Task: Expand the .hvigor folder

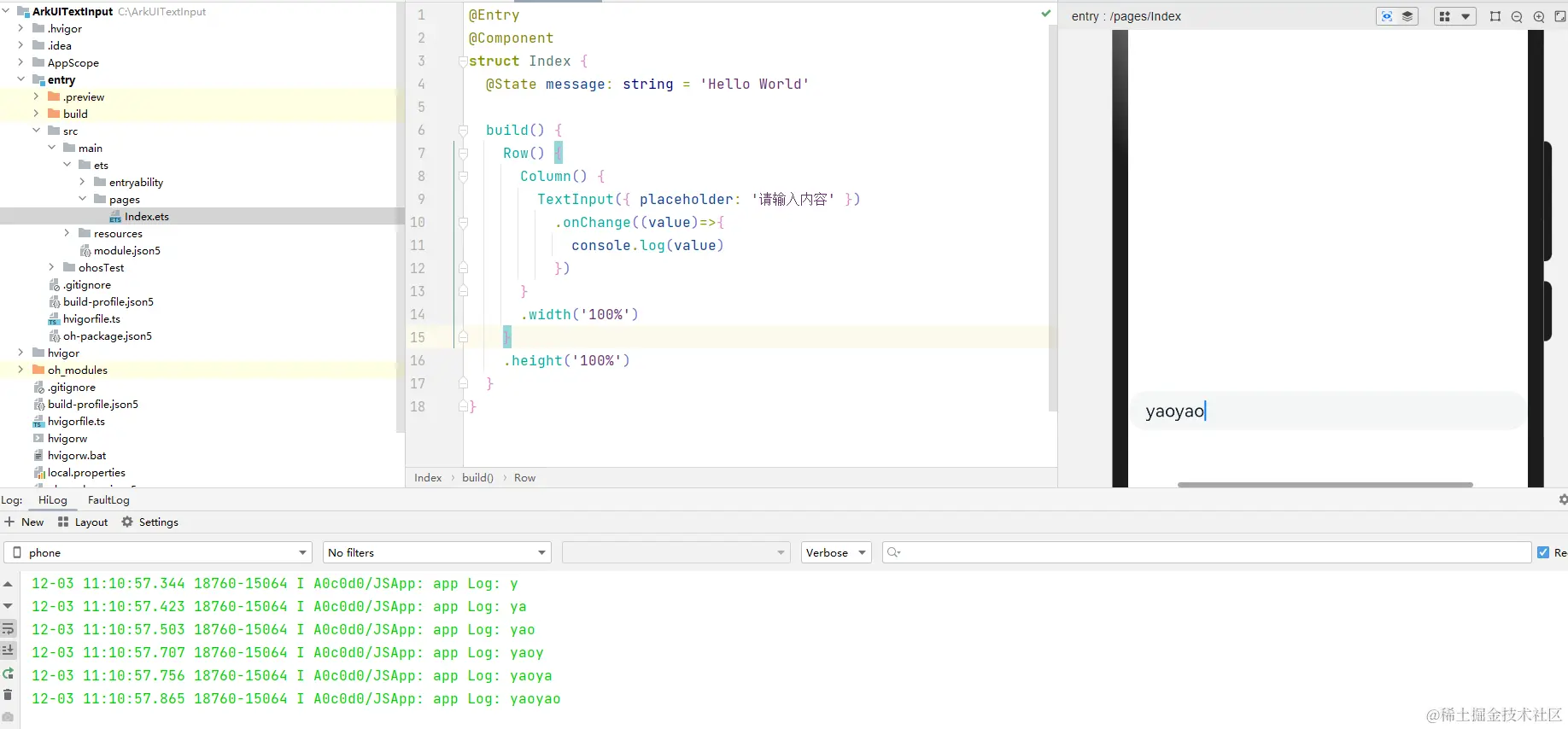Action: (x=20, y=28)
